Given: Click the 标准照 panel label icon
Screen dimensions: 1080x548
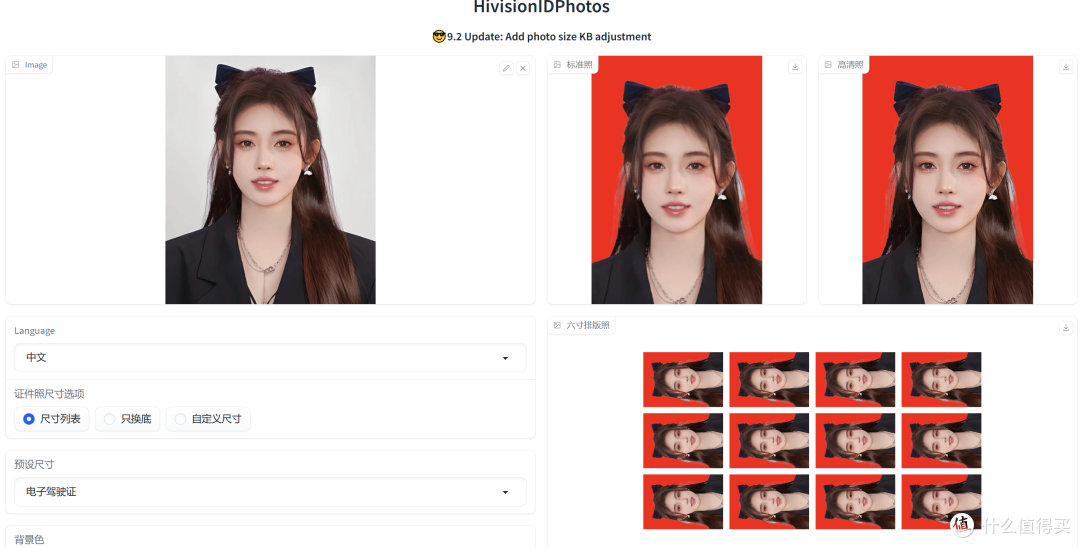Looking at the screenshot, I should point(557,65).
